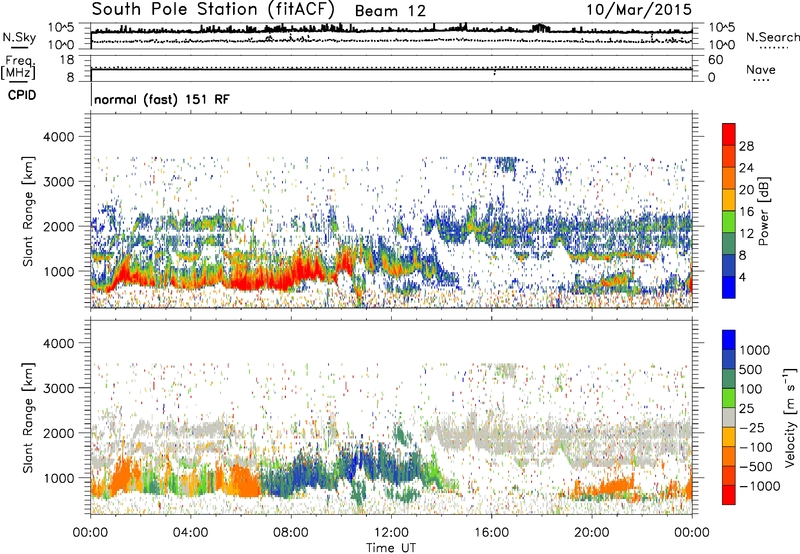Screen dimensions: 800x554
Task: Click the '−1000' label on the Velocity colorbar
Action: [x=760, y=486]
